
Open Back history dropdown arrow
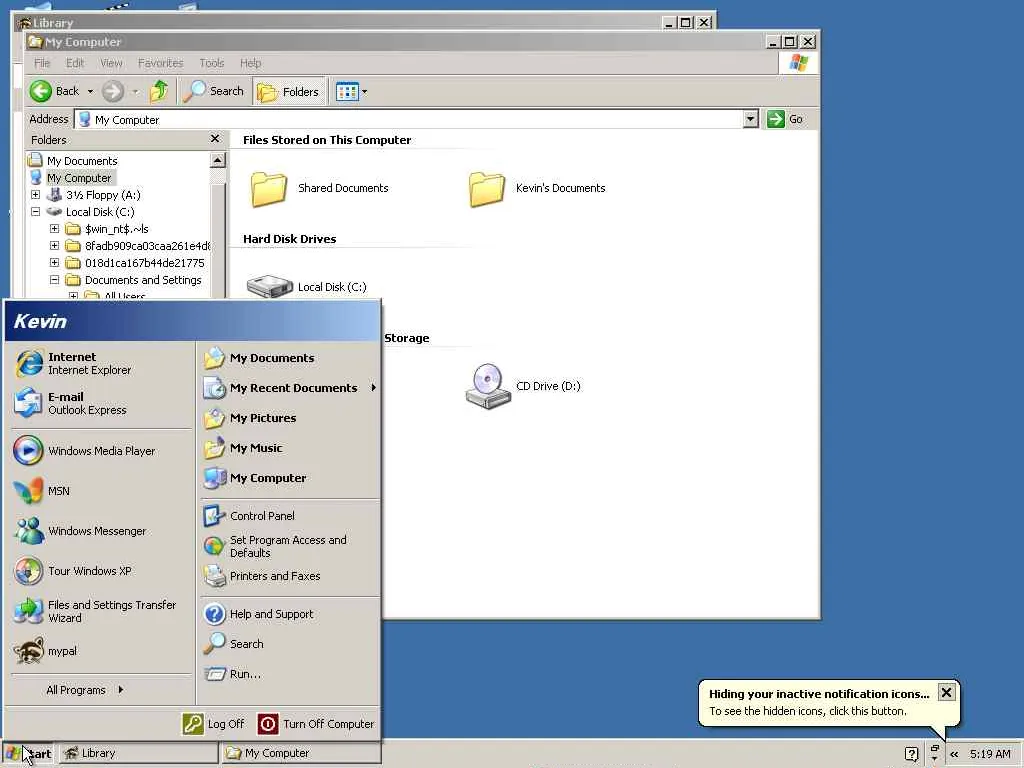[x=90, y=91]
